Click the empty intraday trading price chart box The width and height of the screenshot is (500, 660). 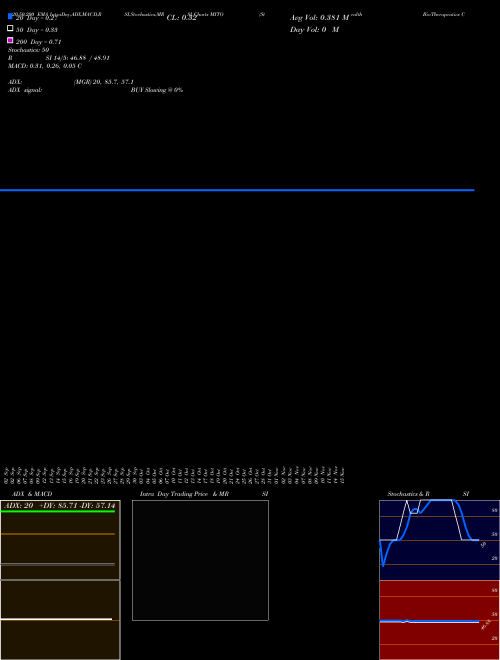click(x=200, y=560)
